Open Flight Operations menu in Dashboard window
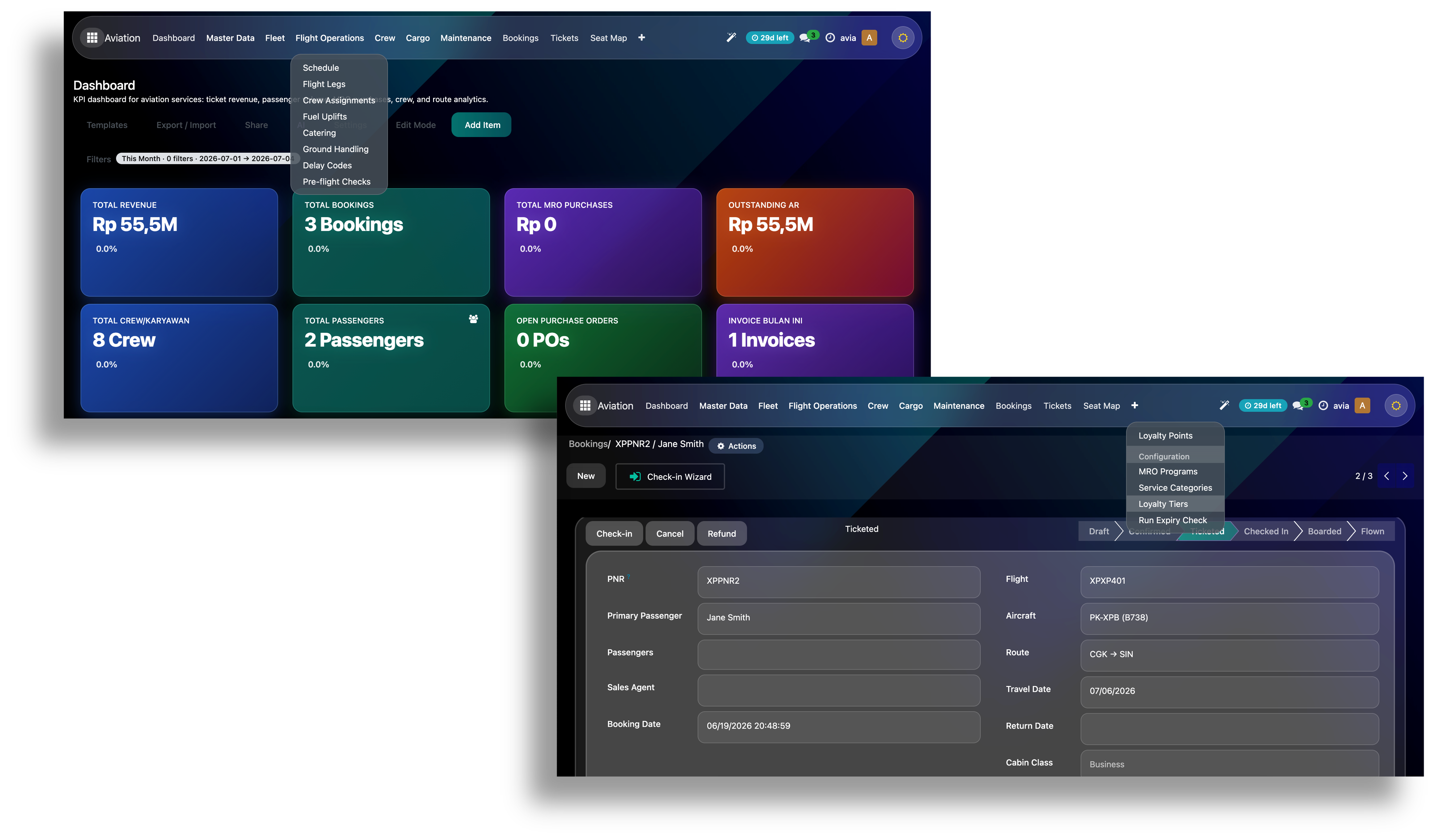The width and height of the screenshot is (1435, 840). [x=330, y=38]
